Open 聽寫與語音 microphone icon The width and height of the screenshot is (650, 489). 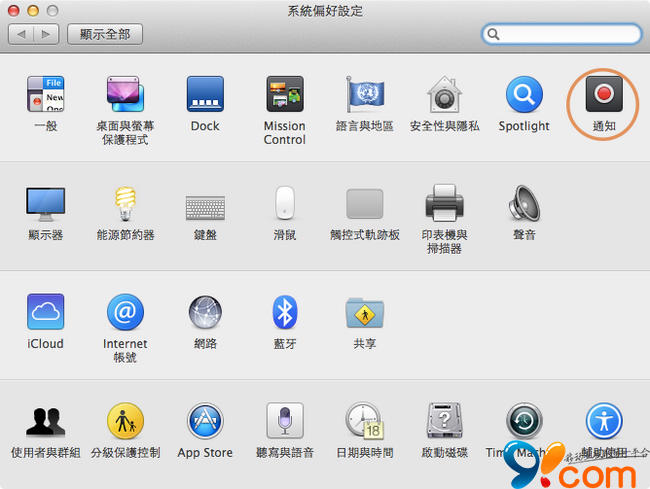pyautogui.click(x=285, y=421)
